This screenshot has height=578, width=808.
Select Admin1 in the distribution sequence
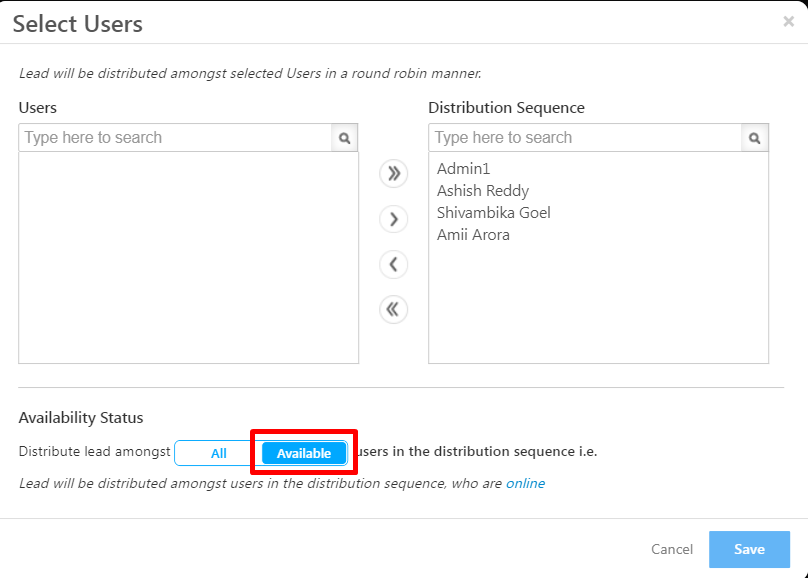click(x=464, y=169)
